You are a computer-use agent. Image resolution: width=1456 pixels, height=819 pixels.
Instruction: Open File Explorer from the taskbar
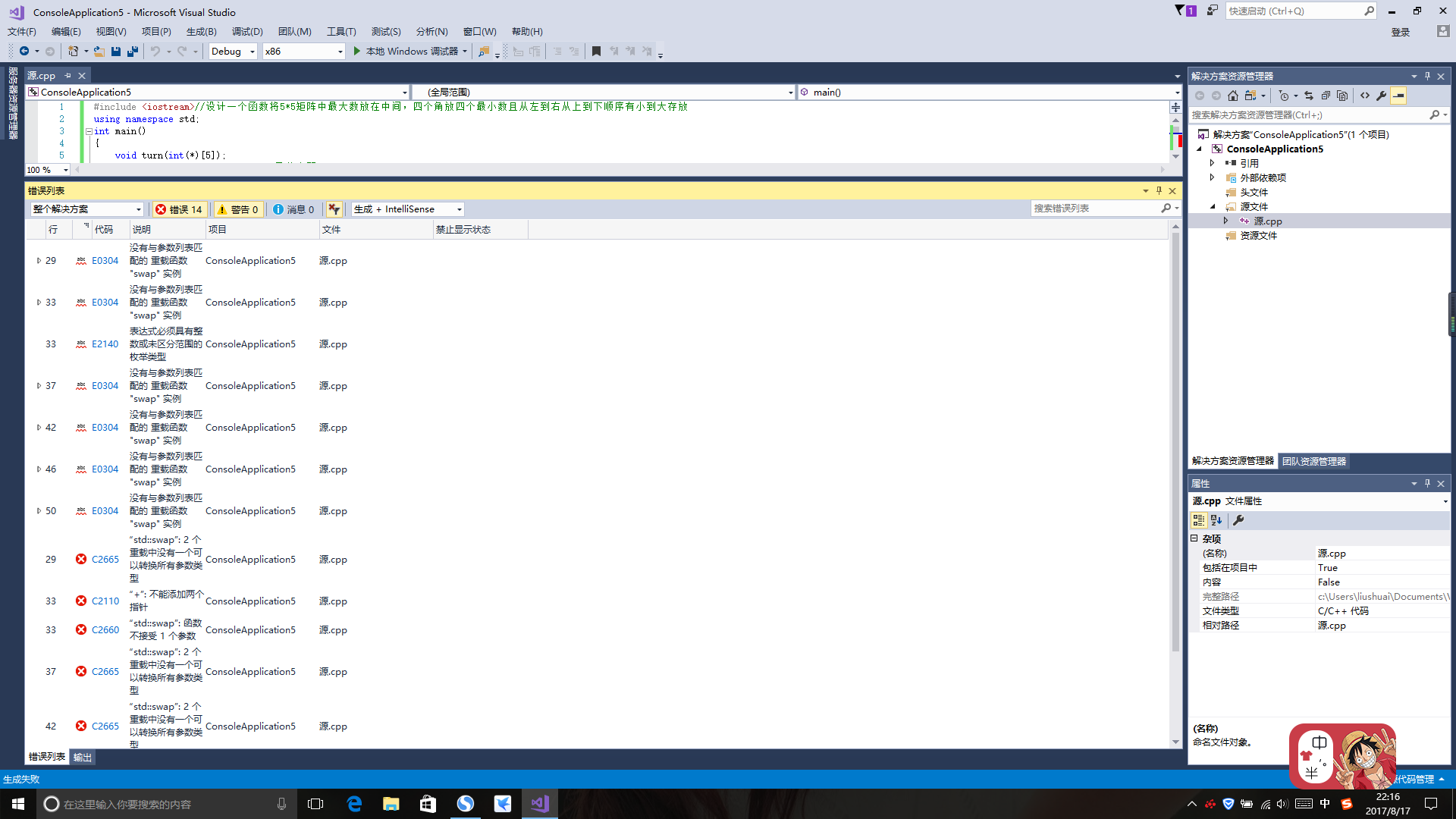click(391, 804)
